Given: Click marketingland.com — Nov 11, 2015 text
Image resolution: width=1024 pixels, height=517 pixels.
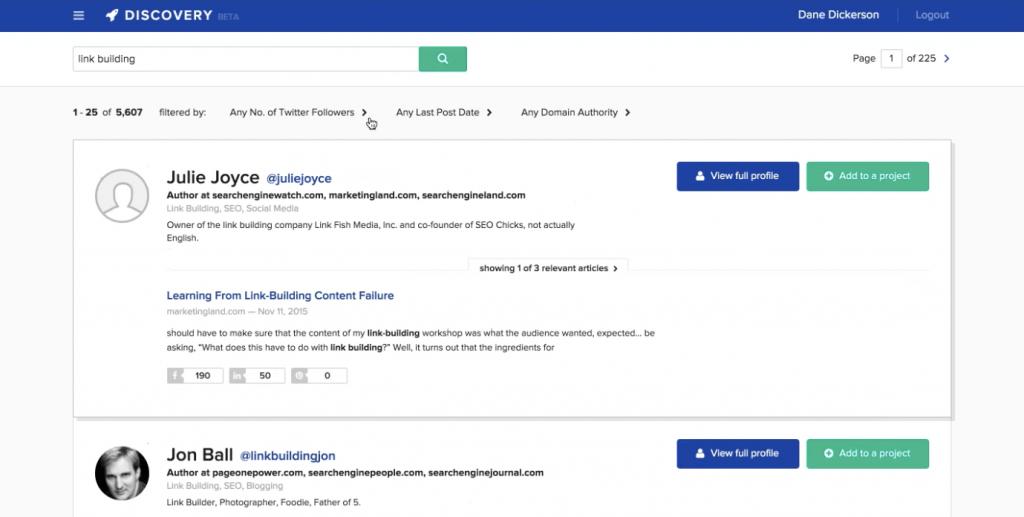Looking at the screenshot, I should coord(237,312).
